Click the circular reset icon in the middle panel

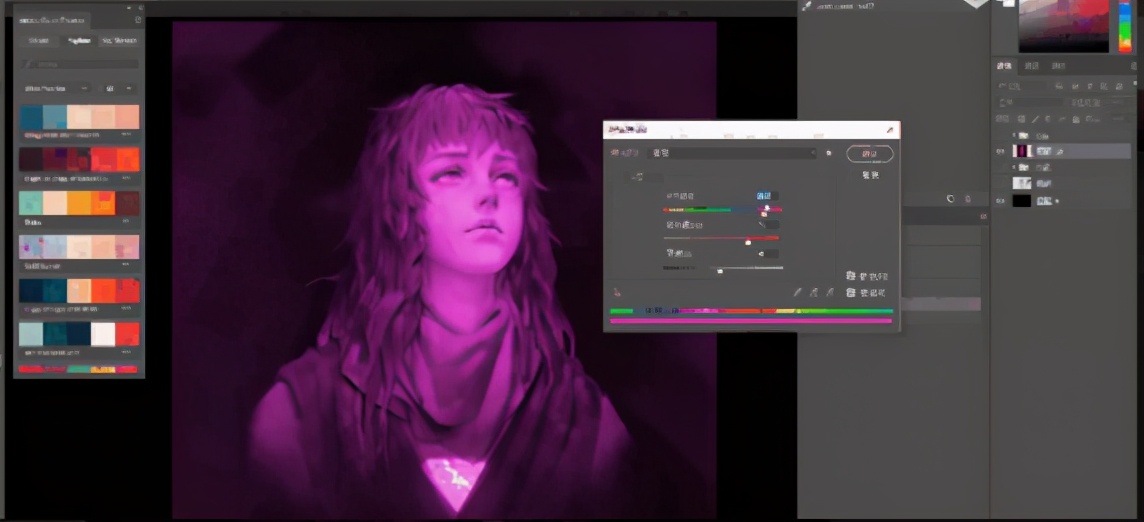[x=951, y=199]
